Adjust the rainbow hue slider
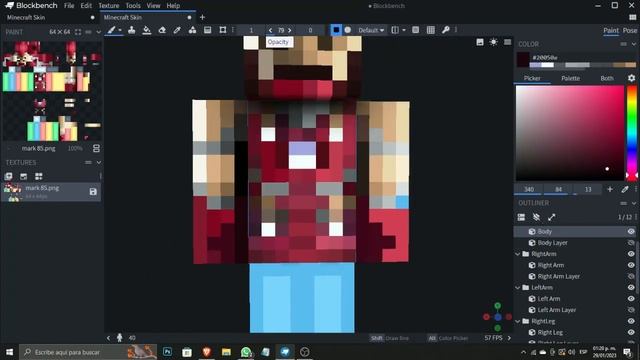Image resolution: width=640 pixels, height=360 pixels. 632,133
